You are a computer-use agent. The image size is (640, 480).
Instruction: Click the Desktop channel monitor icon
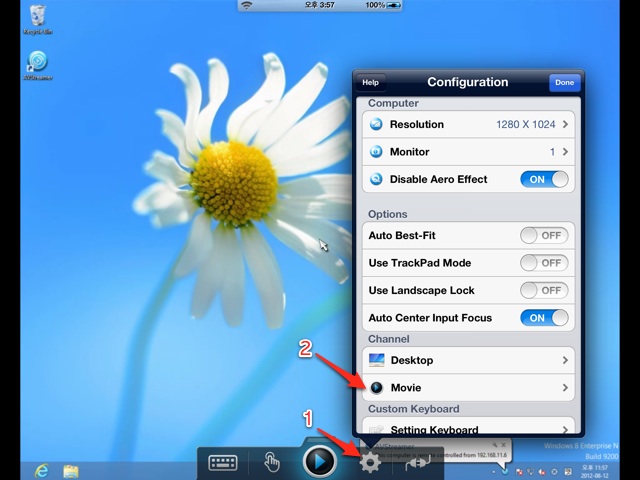(x=376, y=360)
